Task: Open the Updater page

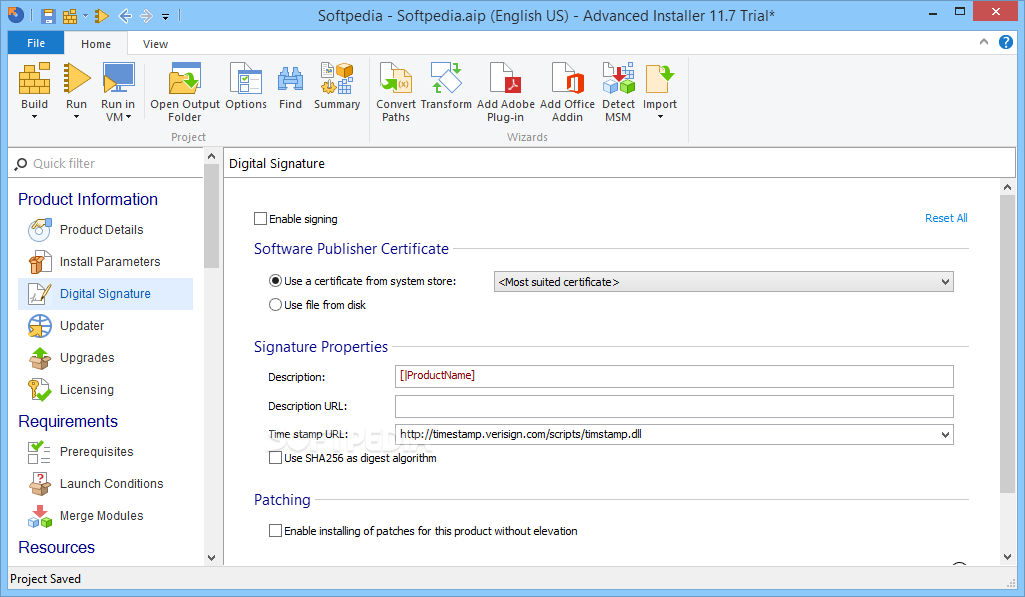Action: coord(105,326)
